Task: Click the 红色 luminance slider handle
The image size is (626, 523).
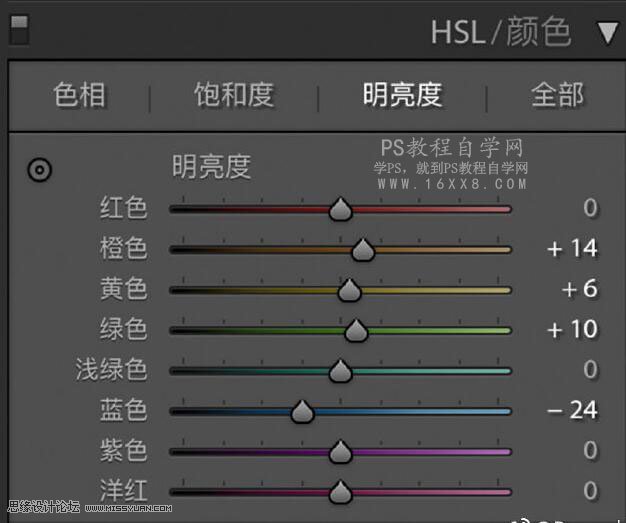Action: click(x=341, y=209)
